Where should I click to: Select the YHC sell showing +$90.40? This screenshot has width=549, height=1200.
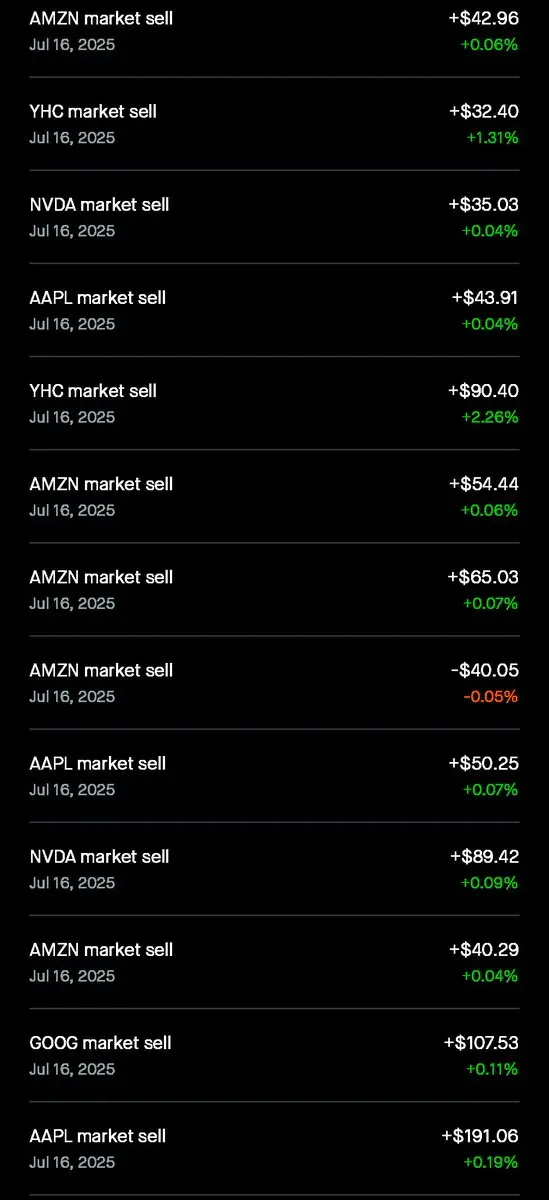[x=274, y=403]
